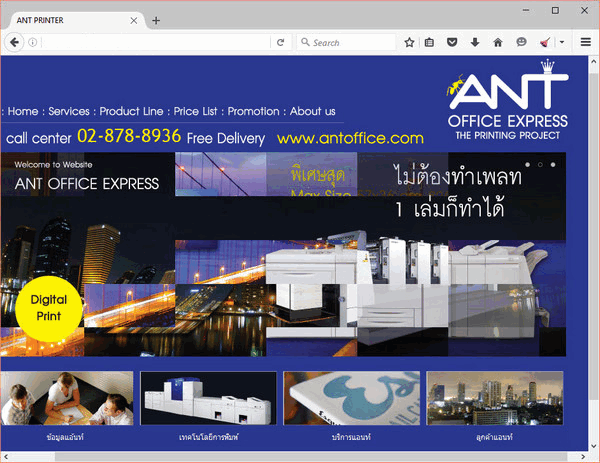Viewport: 600px width, 463px height.
Task: Type in the browser Search field
Action: [x=350, y=42]
